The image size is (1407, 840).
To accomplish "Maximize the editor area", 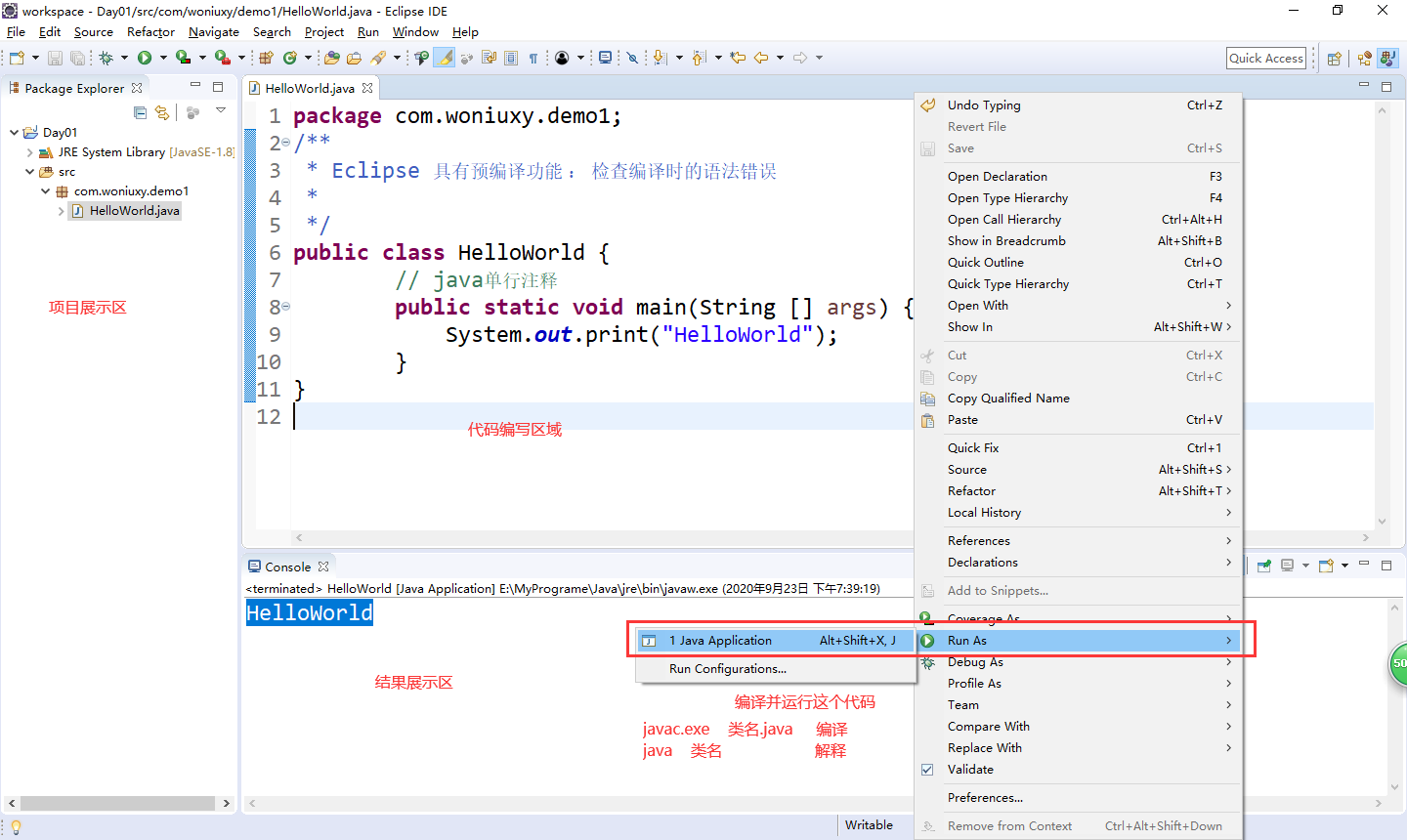I will [1386, 87].
